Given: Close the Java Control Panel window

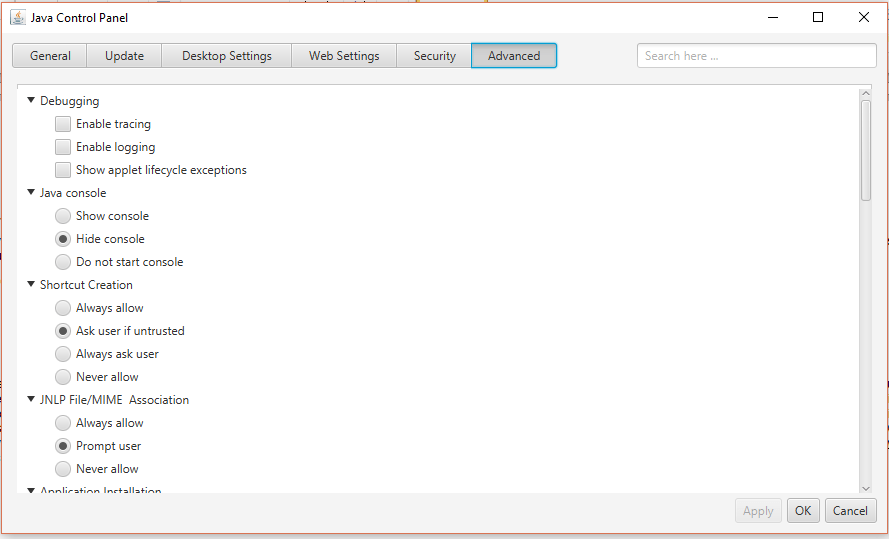Looking at the screenshot, I should (x=863, y=17).
